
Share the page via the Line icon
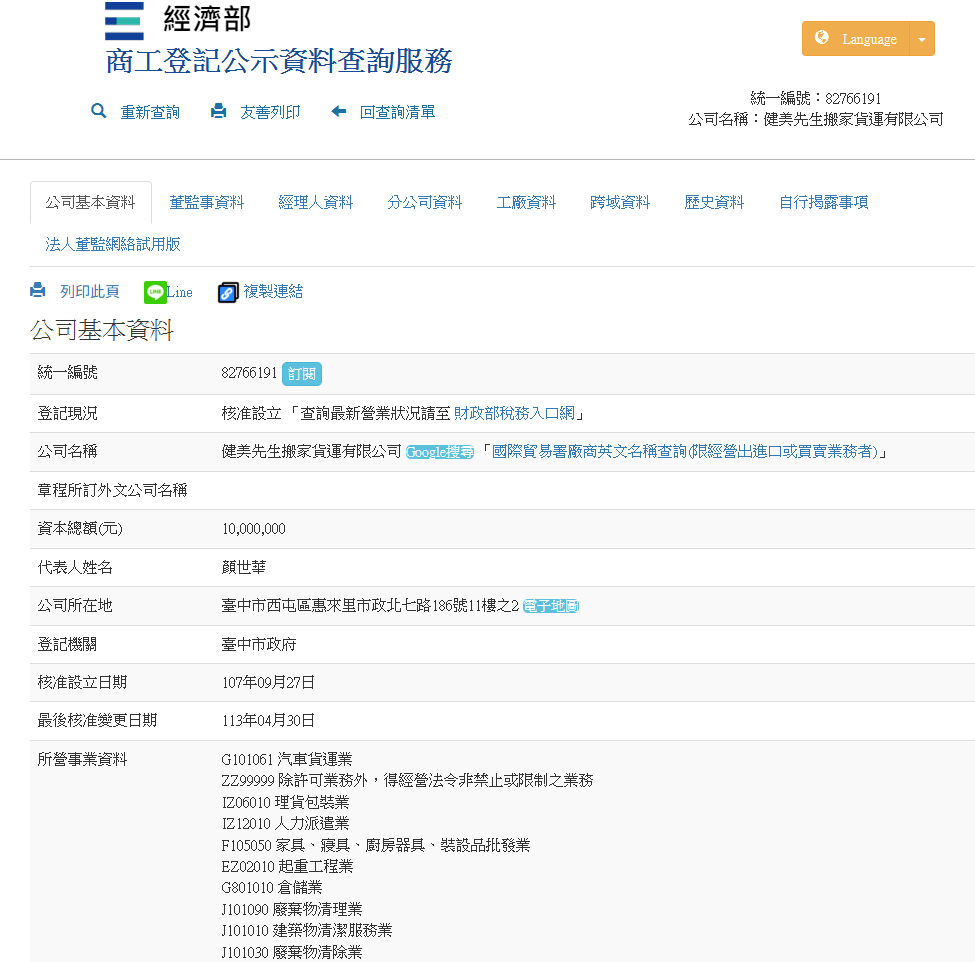[x=155, y=292]
